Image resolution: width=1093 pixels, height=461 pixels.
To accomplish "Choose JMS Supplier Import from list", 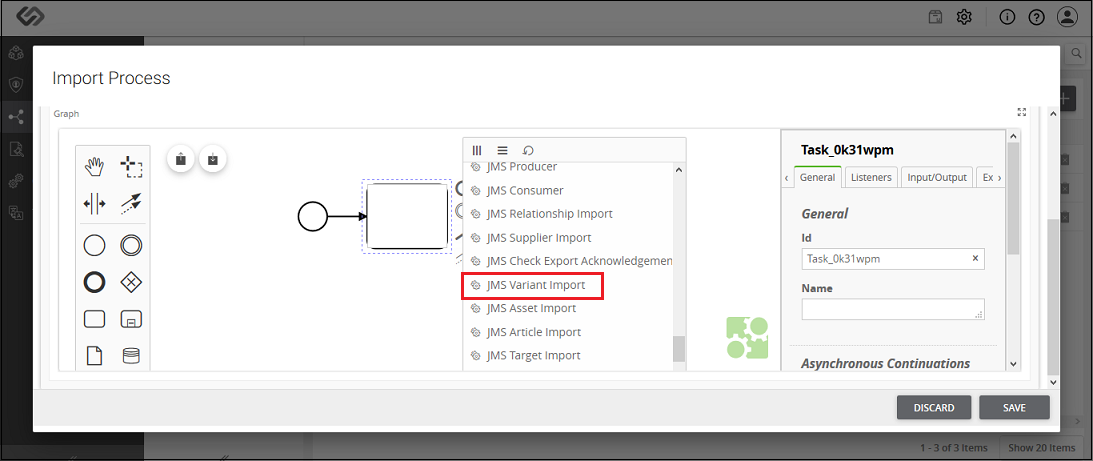I will point(540,237).
